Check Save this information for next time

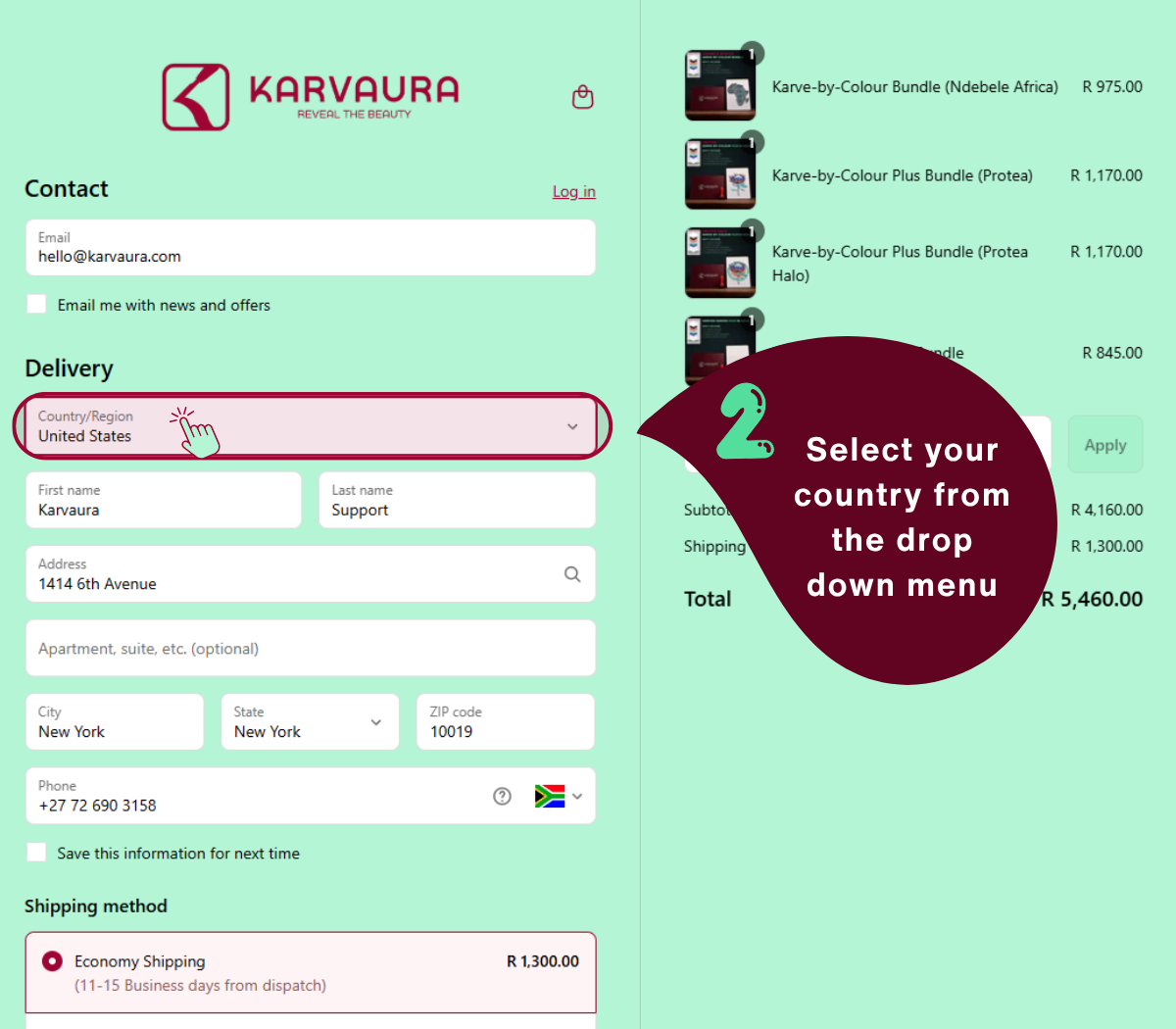pyautogui.click(x=37, y=853)
